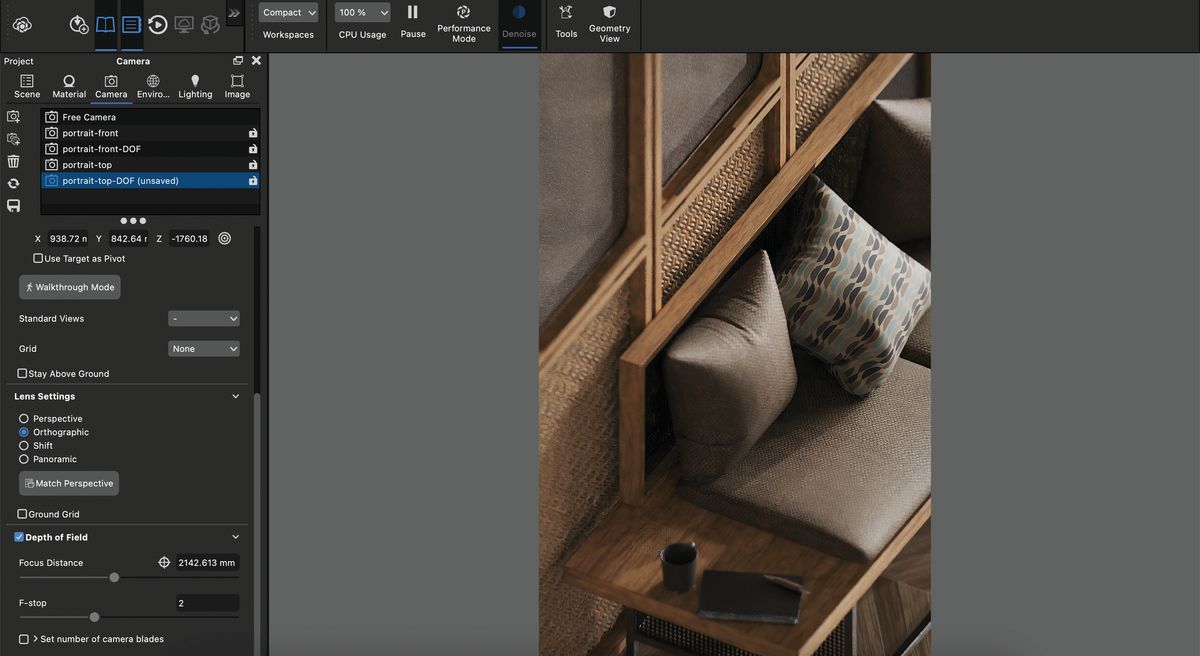Image resolution: width=1200 pixels, height=656 pixels.
Task: Open the Lighting panel icon
Action: click(195, 84)
